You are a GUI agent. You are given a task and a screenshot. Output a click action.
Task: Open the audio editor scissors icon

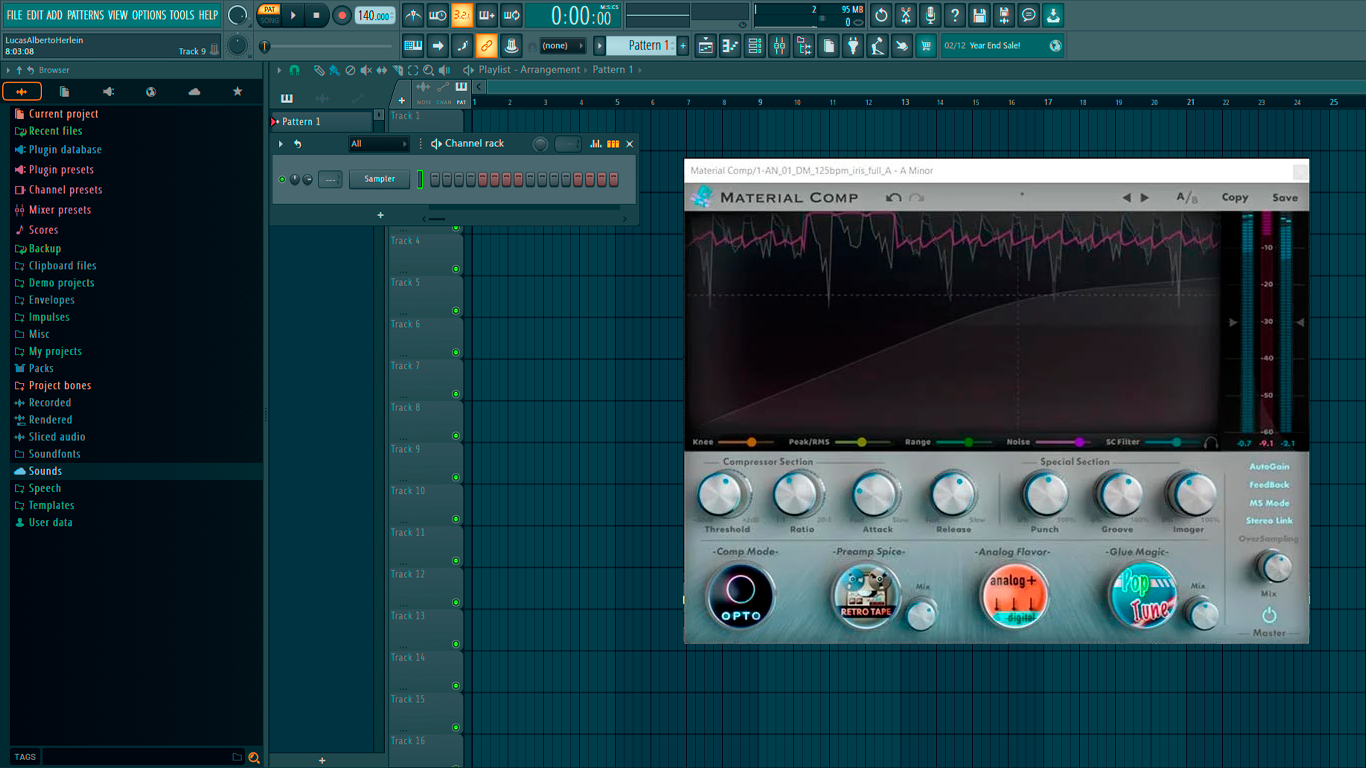point(906,15)
